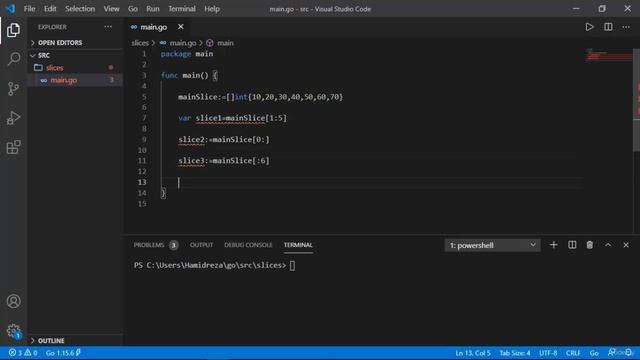Change UTF-8 file encoding
The height and width of the screenshot is (360, 640).
point(548,353)
